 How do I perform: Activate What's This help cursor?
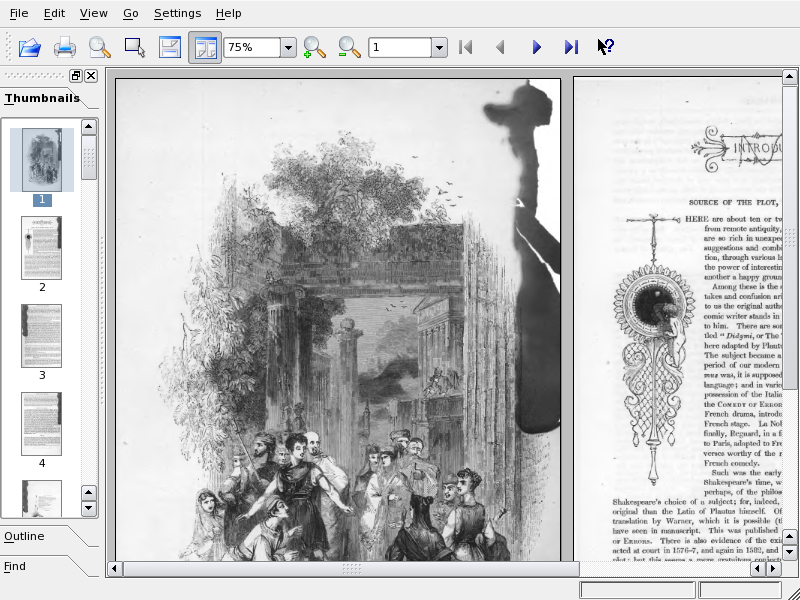coord(606,47)
